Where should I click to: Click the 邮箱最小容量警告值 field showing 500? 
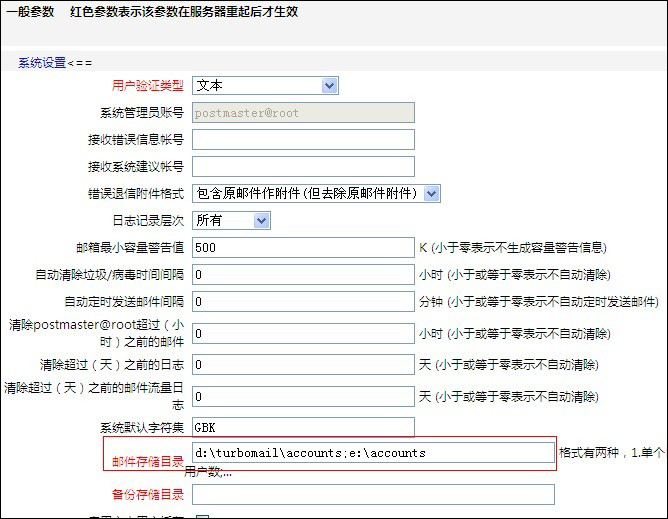click(x=302, y=247)
